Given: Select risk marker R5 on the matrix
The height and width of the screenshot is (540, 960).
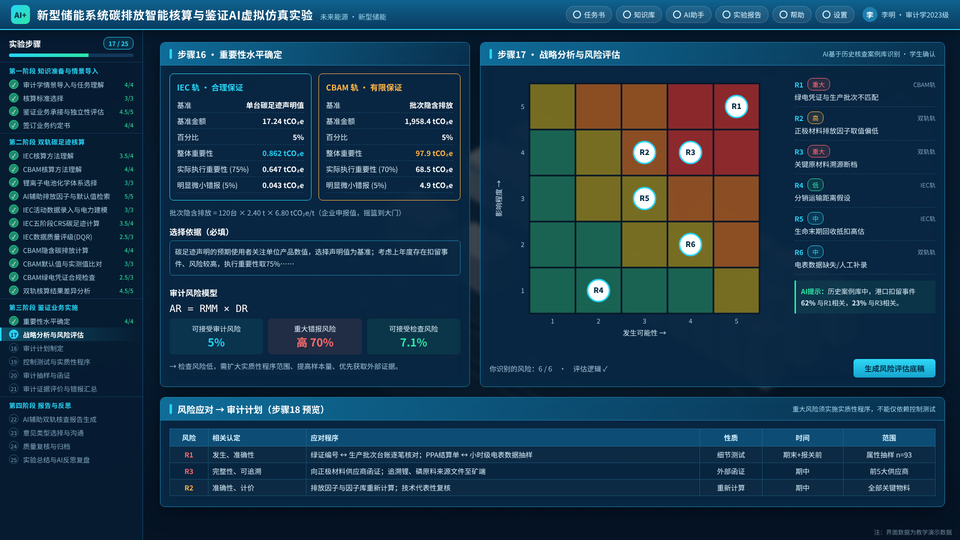Looking at the screenshot, I should pos(644,198).
